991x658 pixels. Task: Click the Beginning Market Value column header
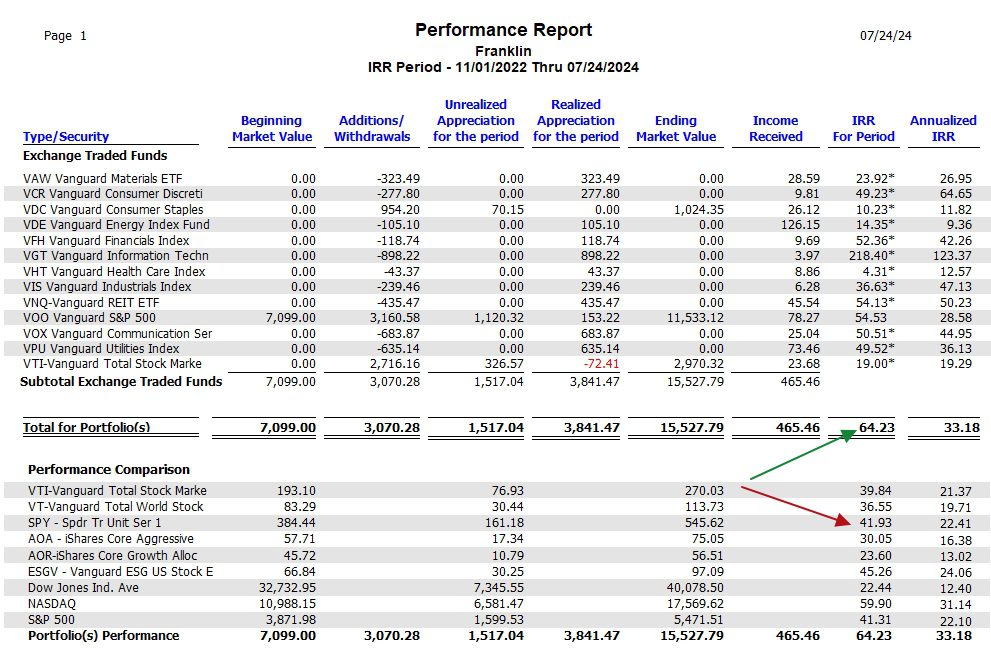point(272,128)
